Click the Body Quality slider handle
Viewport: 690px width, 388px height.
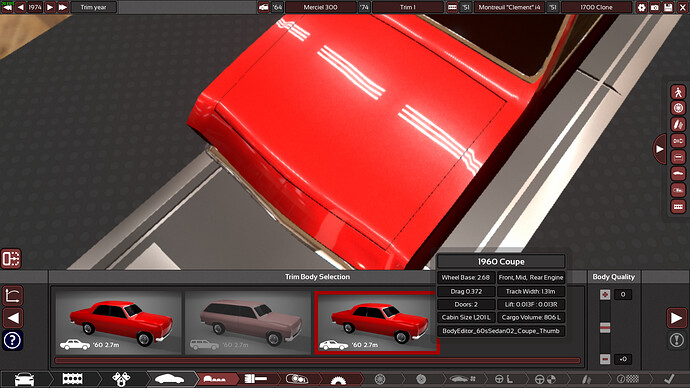click(605, 327)
